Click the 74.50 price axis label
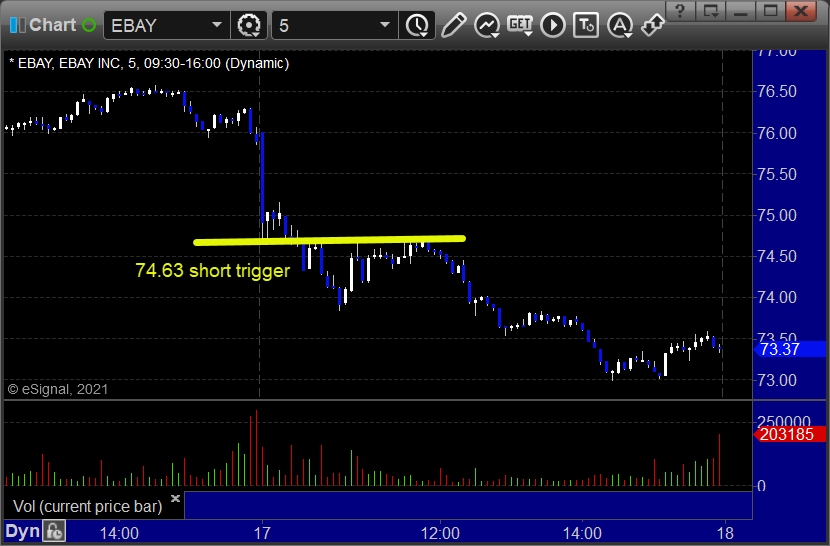 (x=777, y=256)
